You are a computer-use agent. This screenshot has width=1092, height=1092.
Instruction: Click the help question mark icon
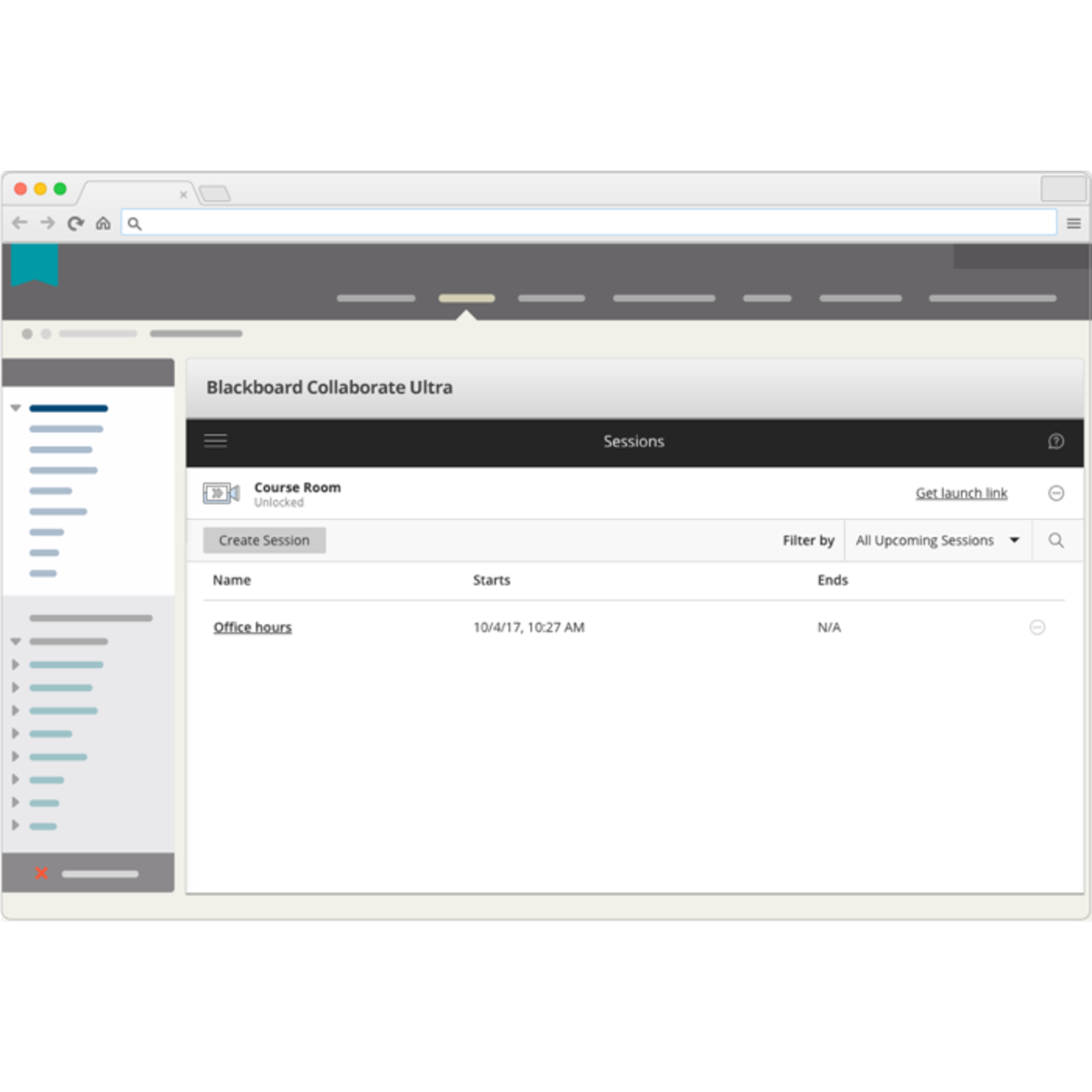(1055, 441)
